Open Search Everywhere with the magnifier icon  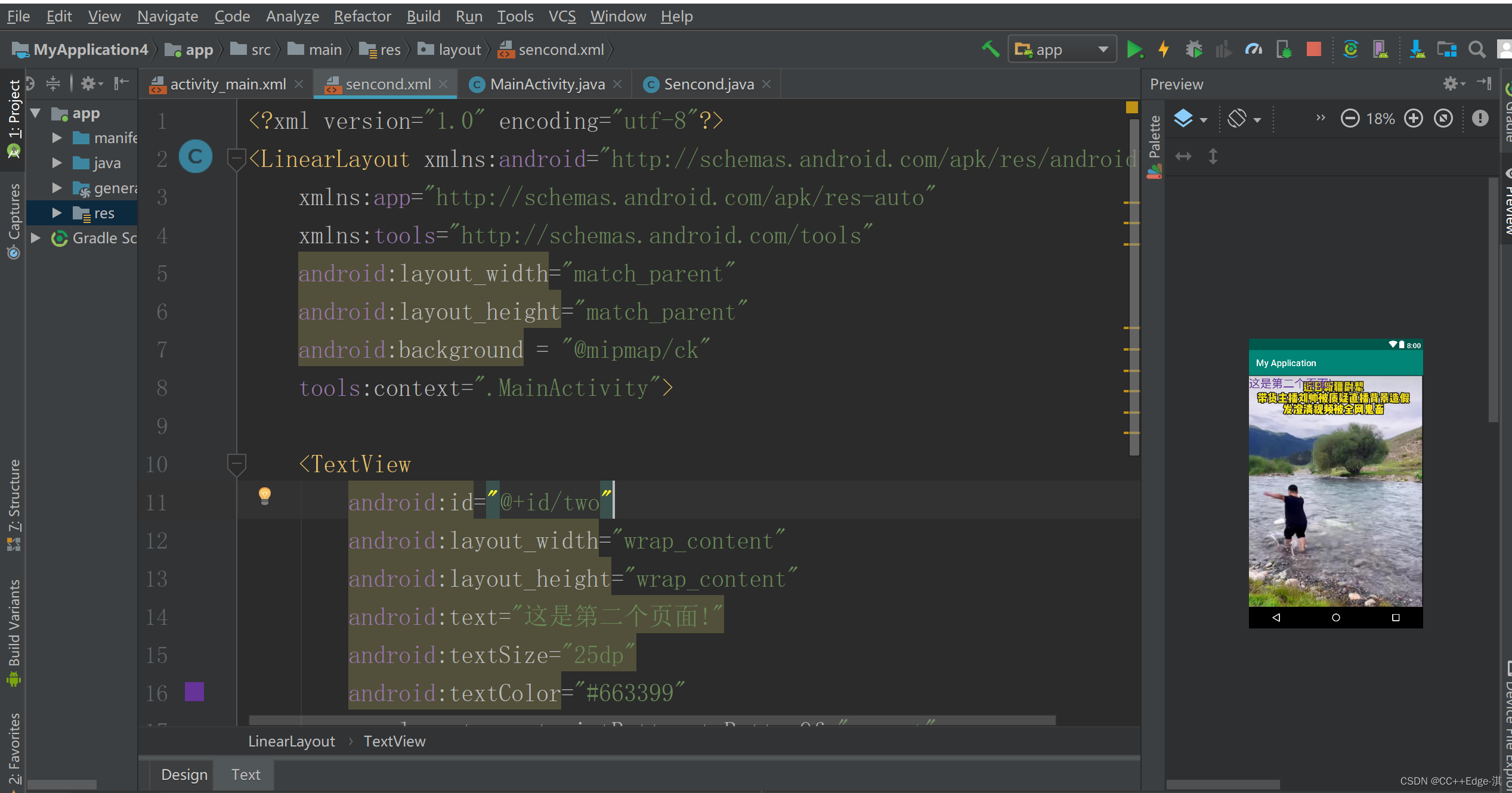pyautogui.click(x=1477, y=49)
